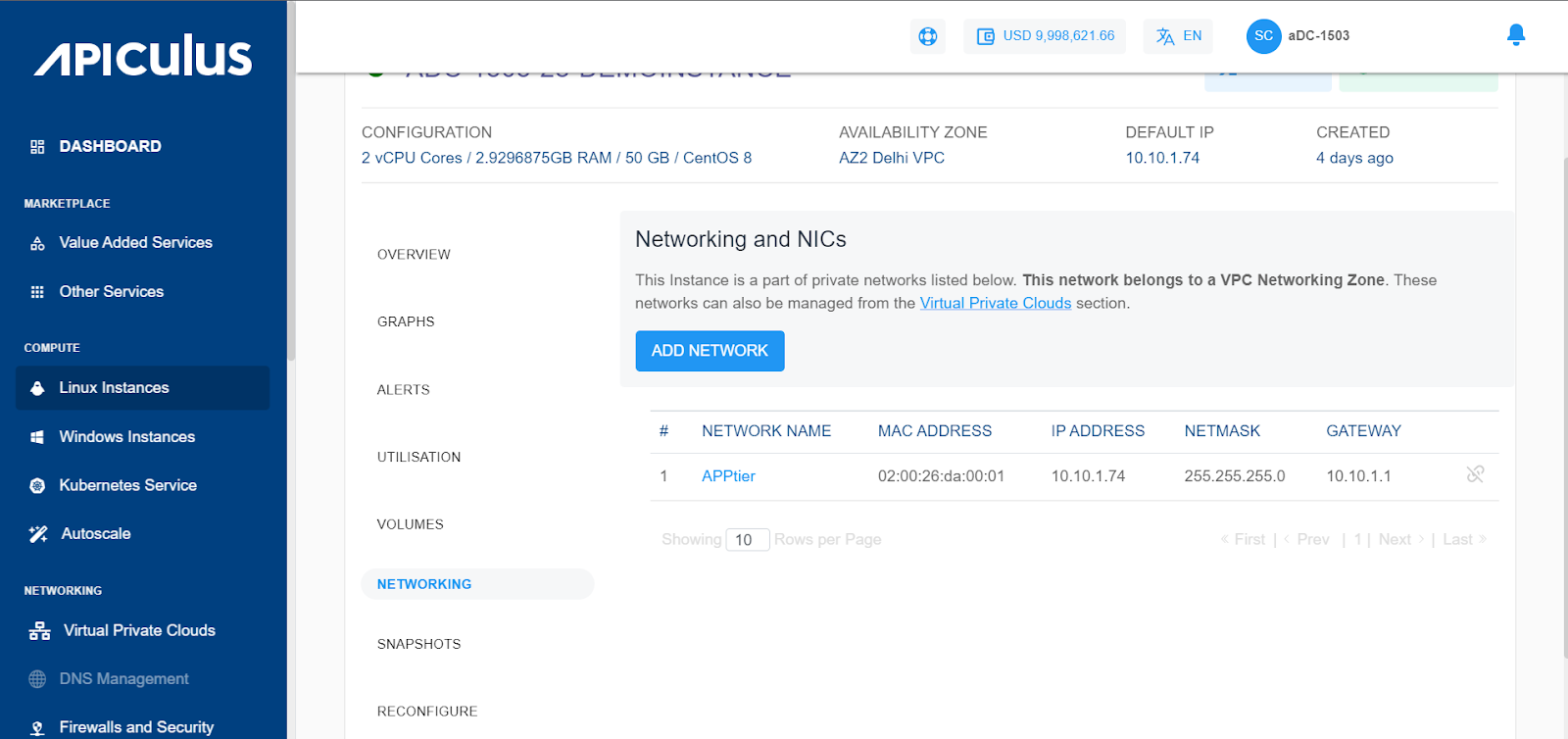Switch to the GRAPHS tab
The height and width of the screenshot is (739, 1568).
click(406, 321)
